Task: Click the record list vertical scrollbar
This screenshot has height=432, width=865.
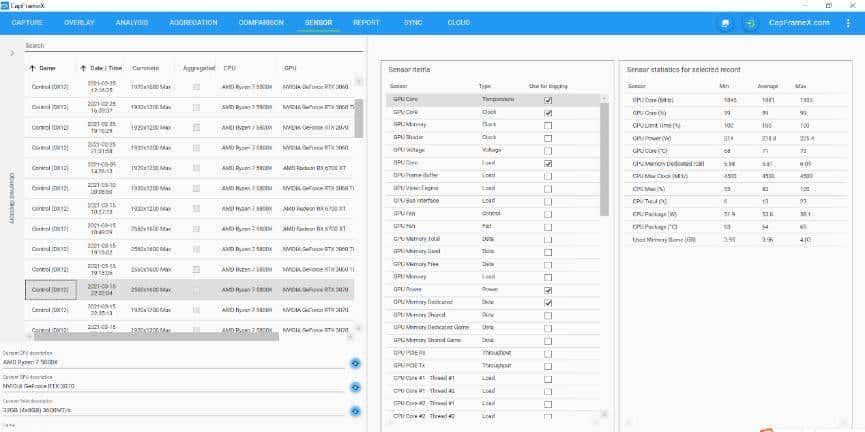Action: [359, 118]
